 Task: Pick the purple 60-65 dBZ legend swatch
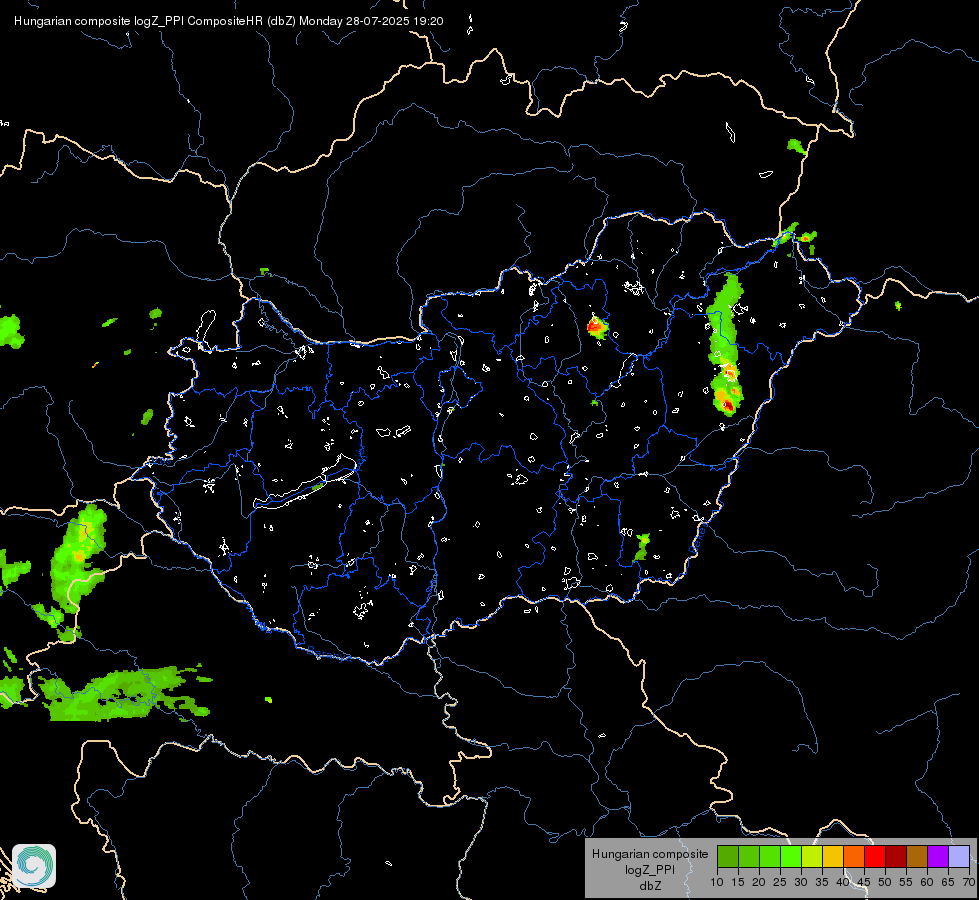(x=938, y=856)
